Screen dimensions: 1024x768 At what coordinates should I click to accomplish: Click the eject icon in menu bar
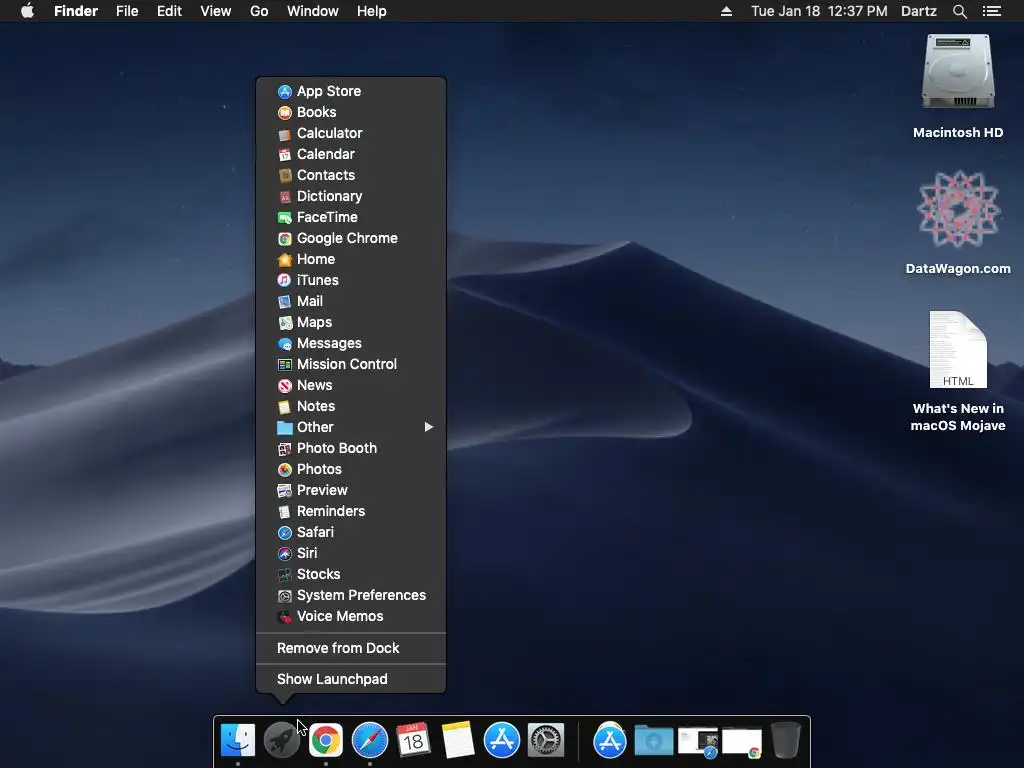click(x=726, y=11)
